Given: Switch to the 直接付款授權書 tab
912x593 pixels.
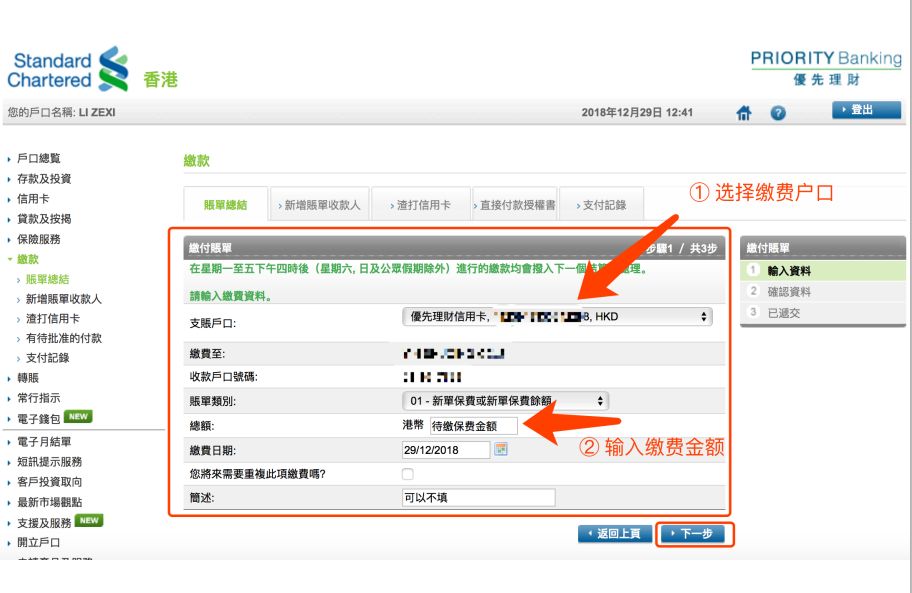Looking at the screenshot, I should coord(515,205).
